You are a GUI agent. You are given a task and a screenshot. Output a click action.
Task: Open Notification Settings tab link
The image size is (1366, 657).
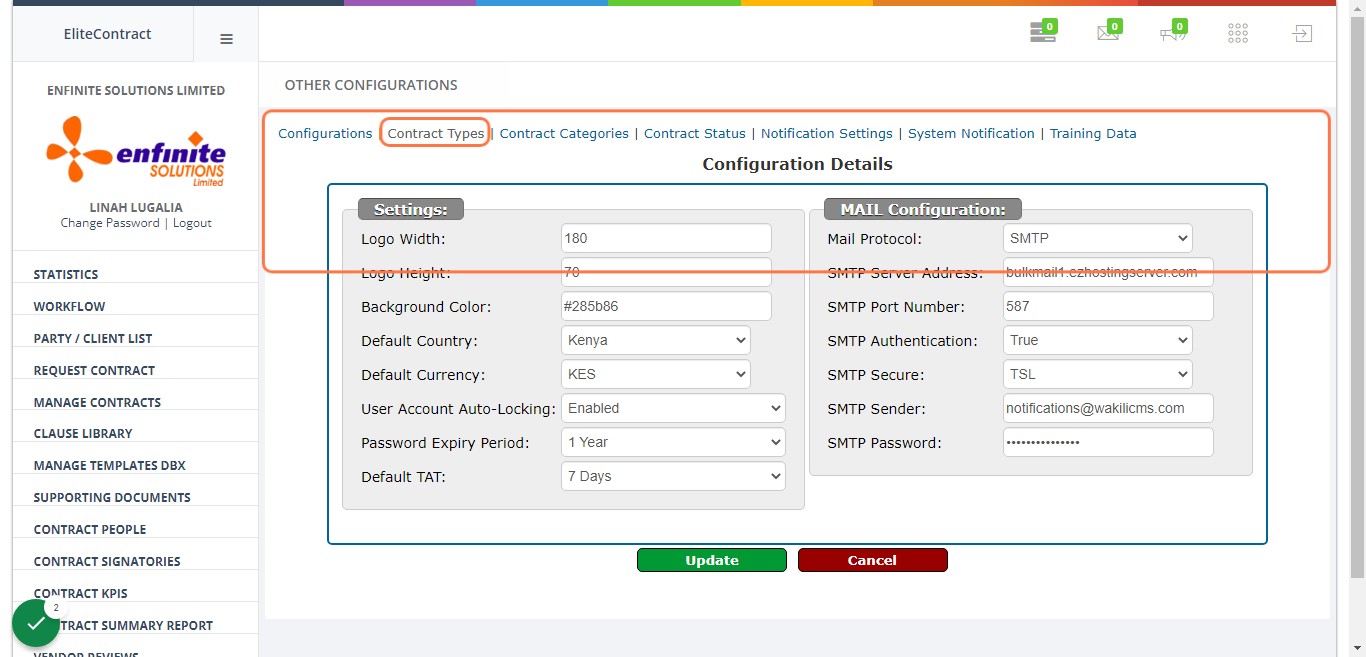(827, 133)
